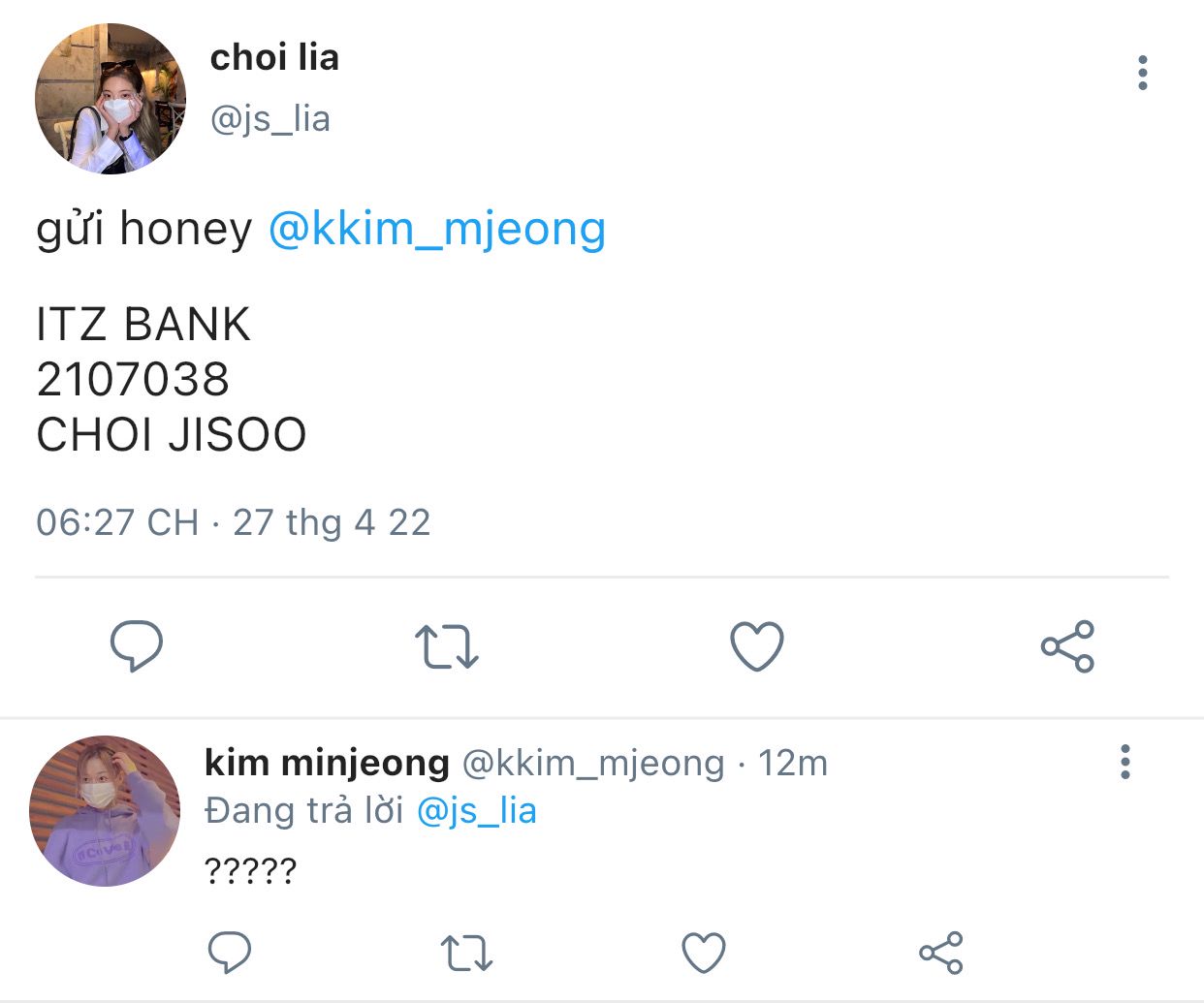
Task: View kim minjeong's profile picture
Action: point(105,810)
